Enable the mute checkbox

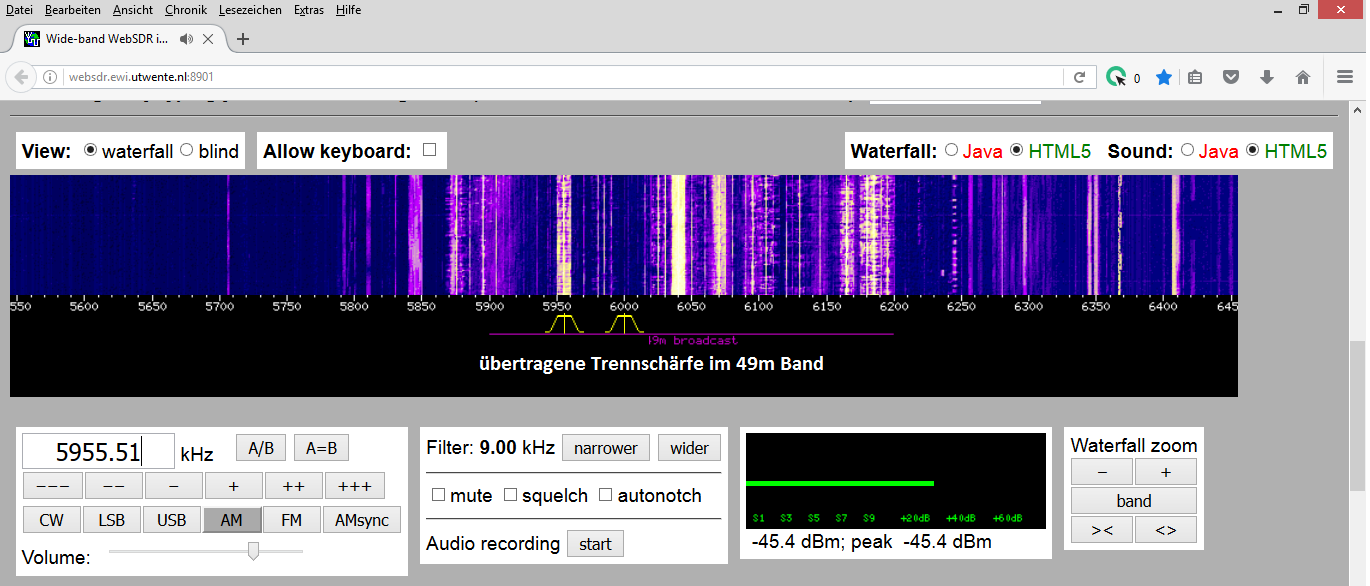click(x=438, y=495)
